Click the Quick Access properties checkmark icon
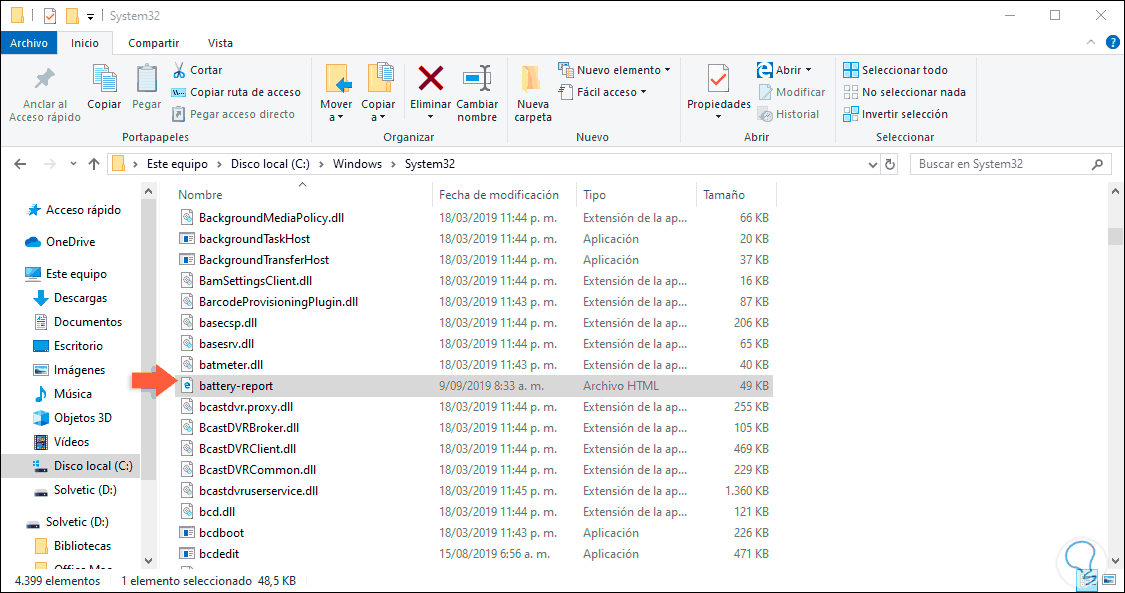Image resolution: width=1125 pixels, height=593 pixels. pyautogui.click(x=50, y=15)
